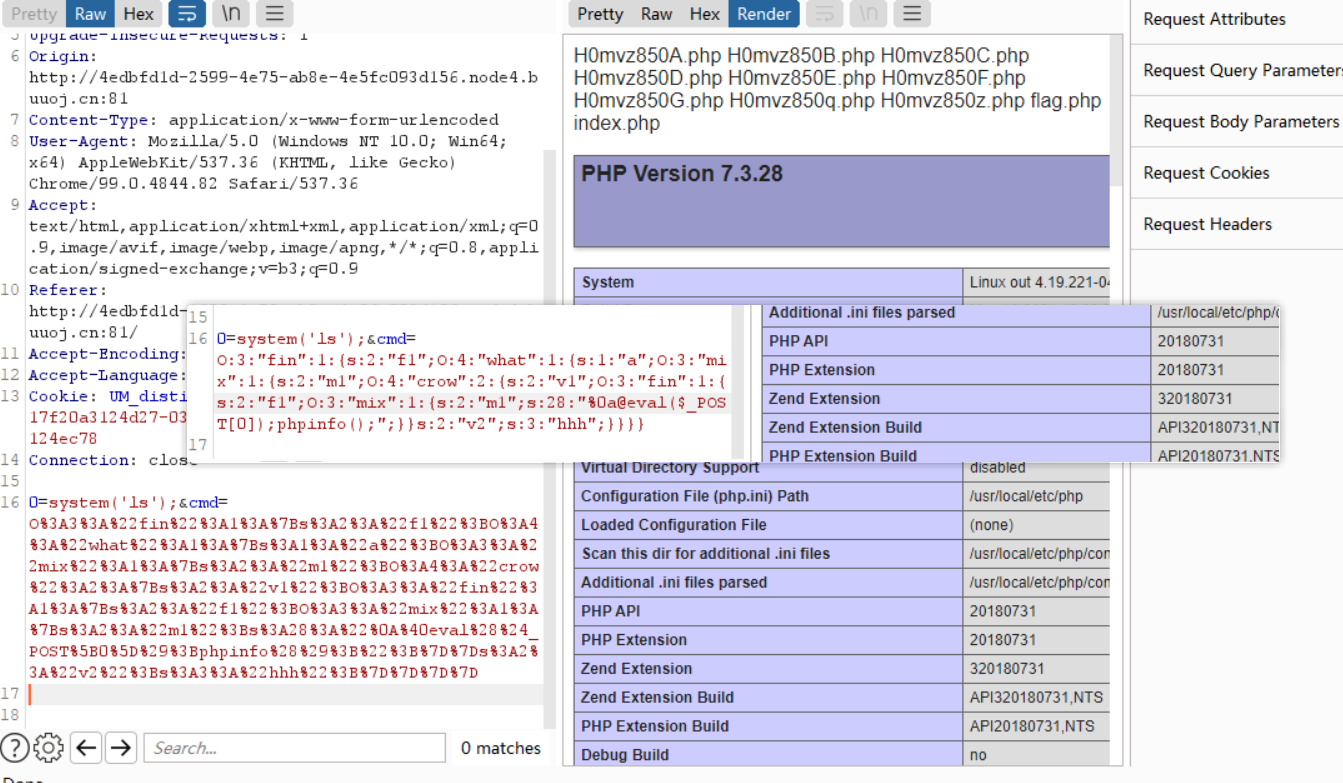Click the 'Origin:' header in the request
The height and width of the screenshot is (783, 1343).
(x=63, y=56)
